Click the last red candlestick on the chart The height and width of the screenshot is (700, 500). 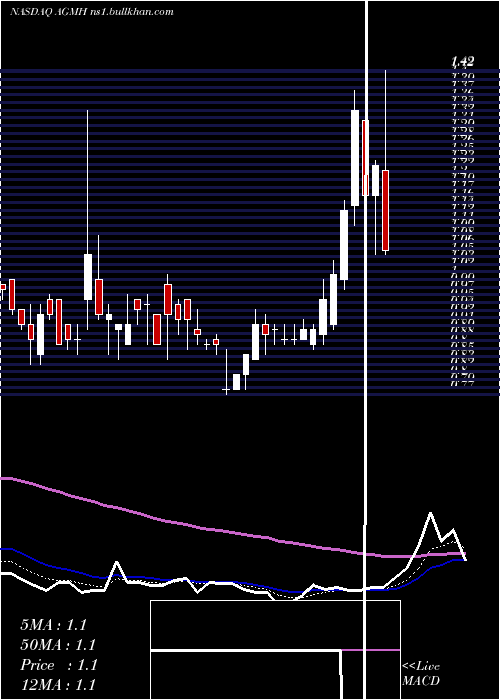click(x=385, y=210)
